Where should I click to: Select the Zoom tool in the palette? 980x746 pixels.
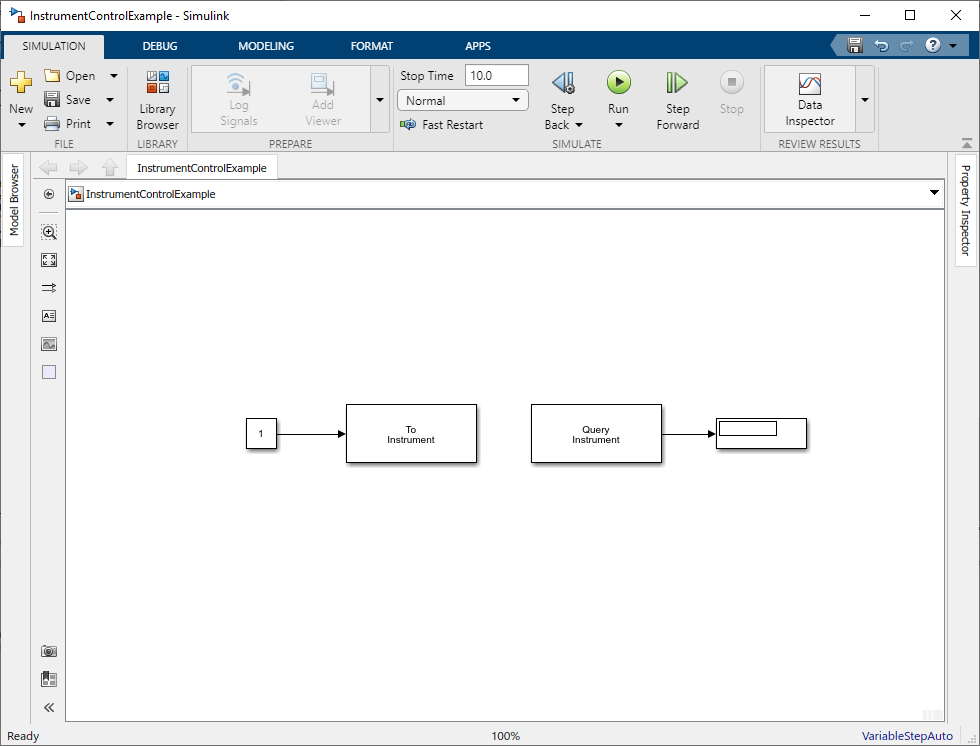click(49, 232)
